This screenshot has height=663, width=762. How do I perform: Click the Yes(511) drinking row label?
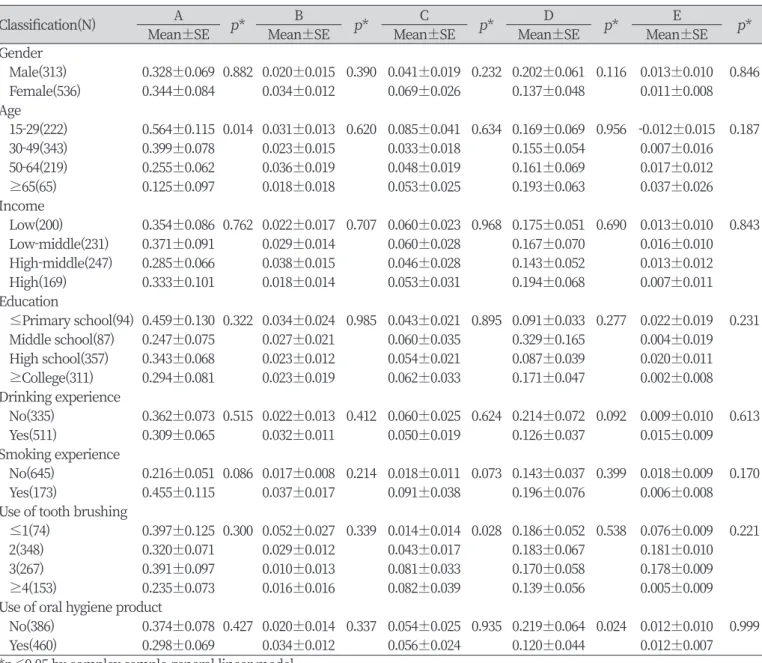click(33, 435)
